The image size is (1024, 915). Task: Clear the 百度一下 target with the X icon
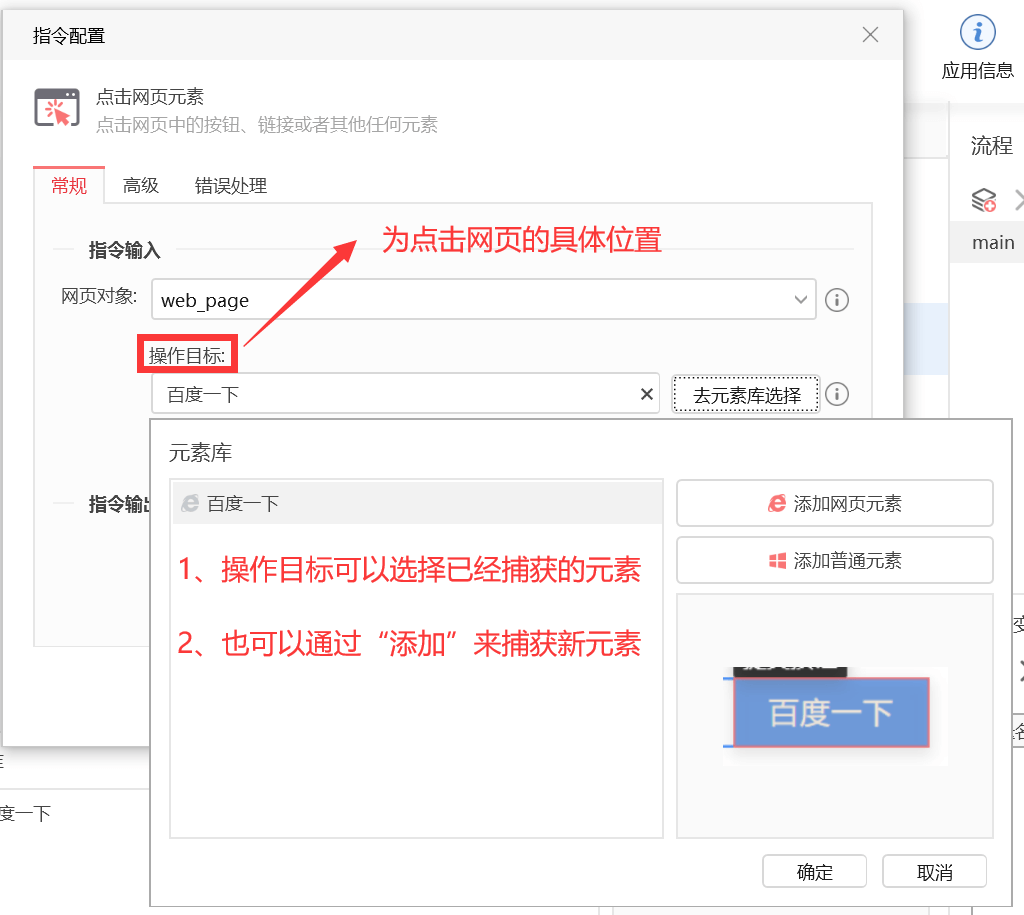click(647, 394)
